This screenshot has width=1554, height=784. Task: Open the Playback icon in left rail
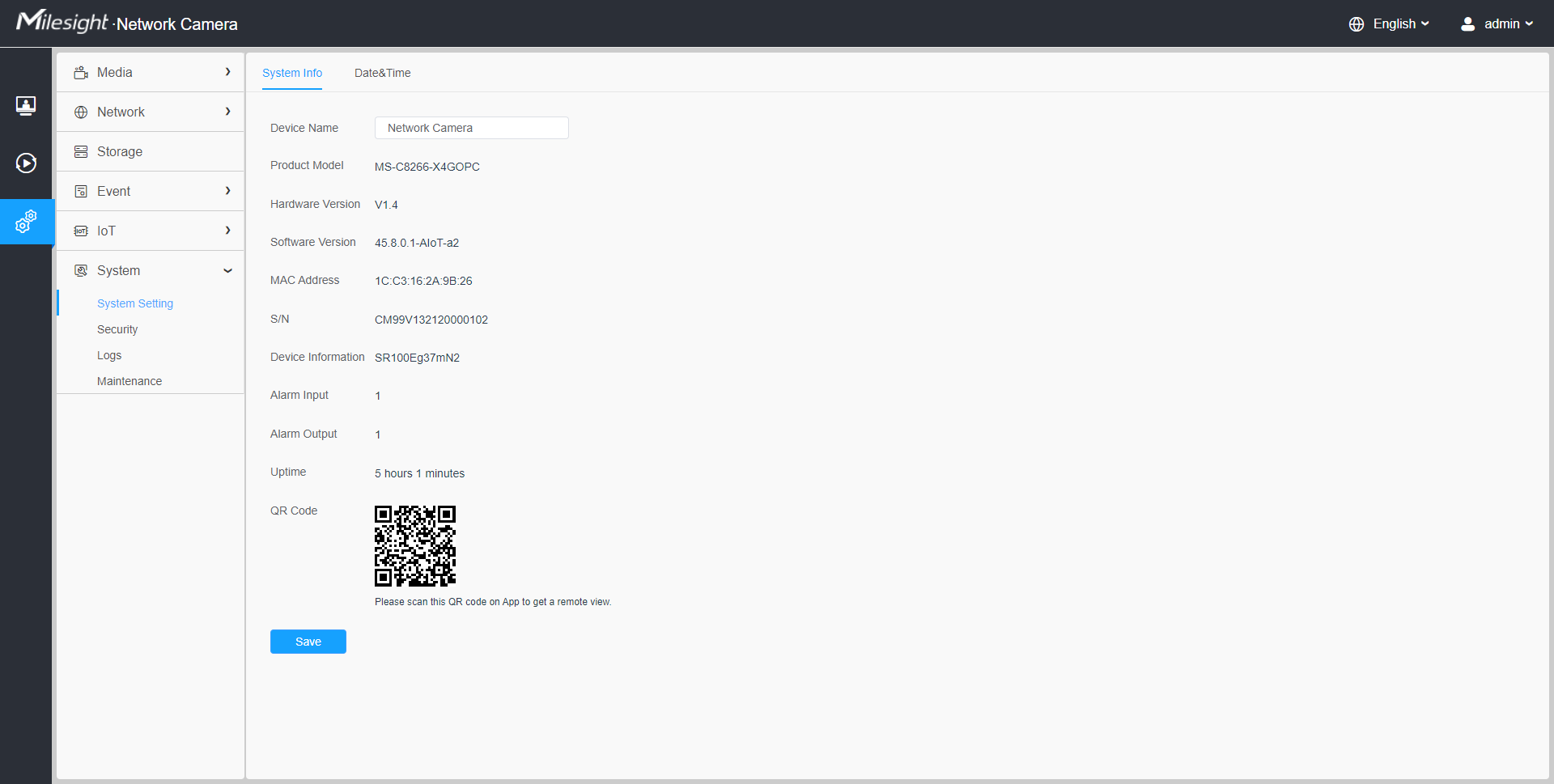tap(26, 163)
